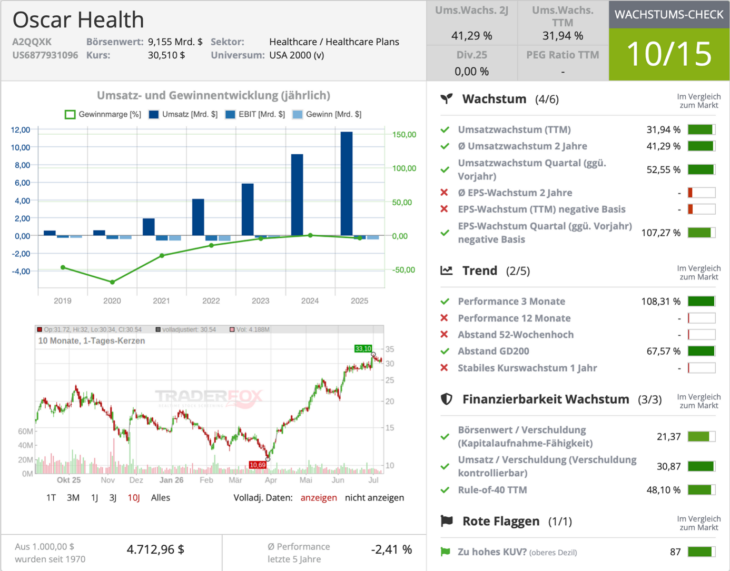Select the 1T chart timeframe
This screenshot has width=730, height=571.
[x=51, y=497]
